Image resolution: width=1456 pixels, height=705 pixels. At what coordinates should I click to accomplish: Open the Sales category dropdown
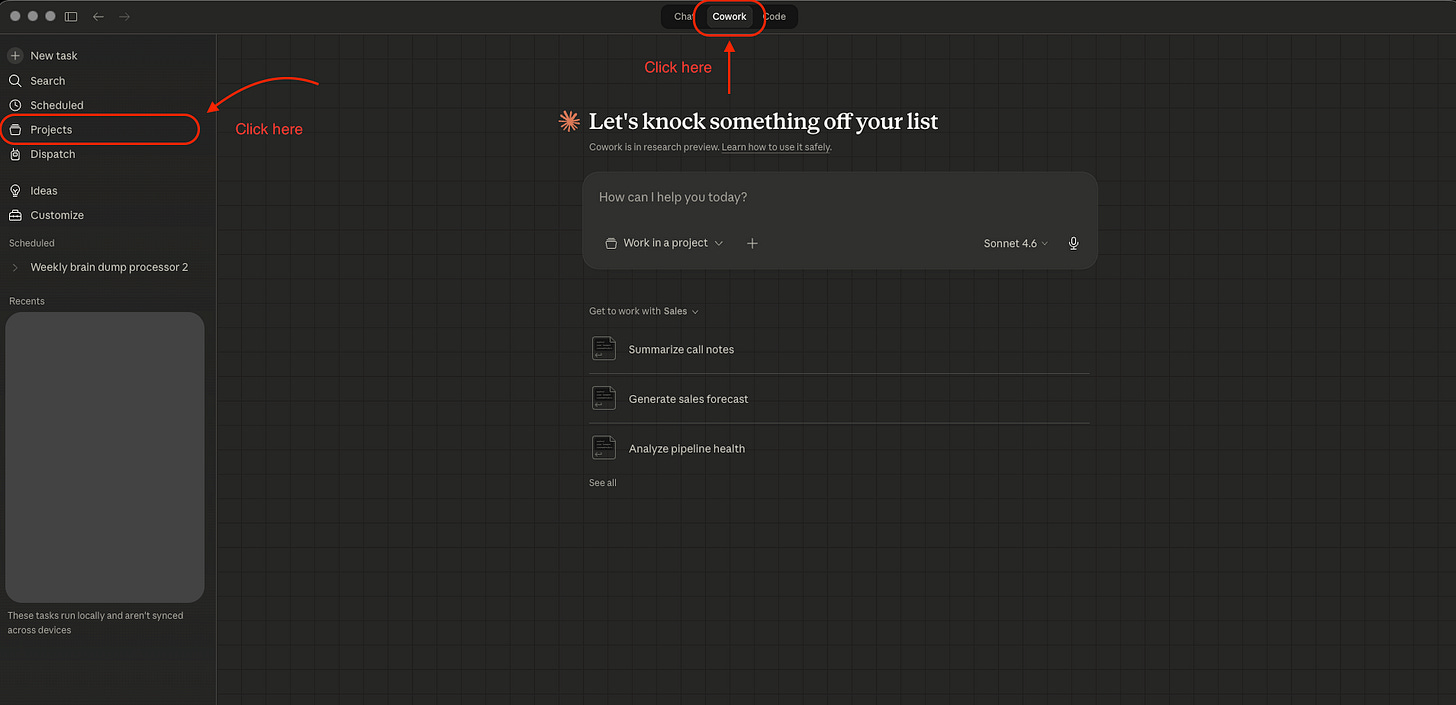coord(681,311)
